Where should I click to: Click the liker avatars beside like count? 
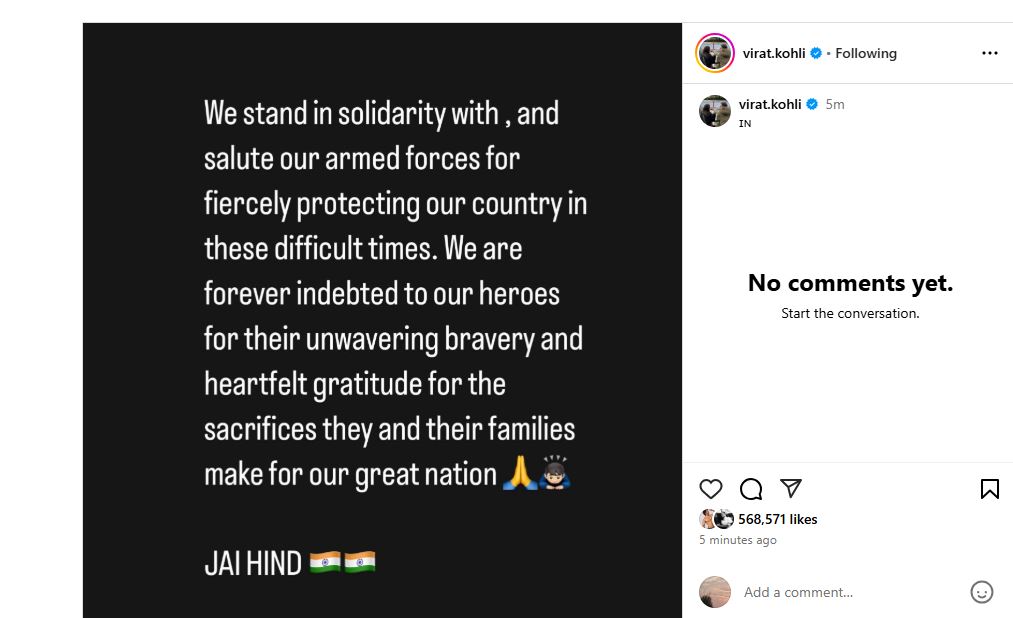click(717, 519)
